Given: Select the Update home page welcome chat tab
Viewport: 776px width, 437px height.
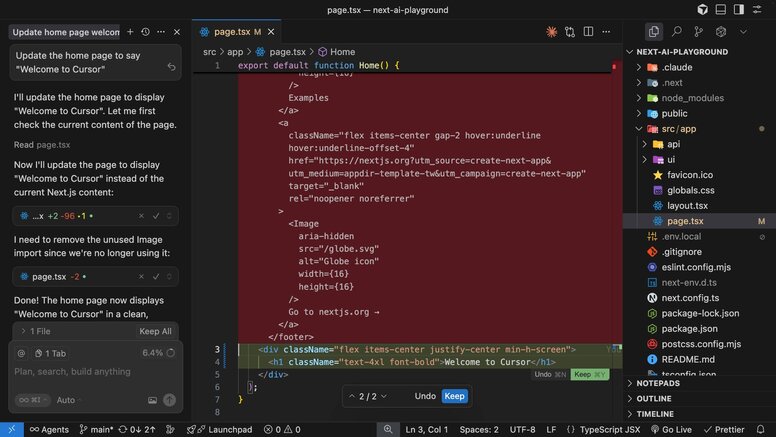Looking at the screenshot, I should pos(64,32).
